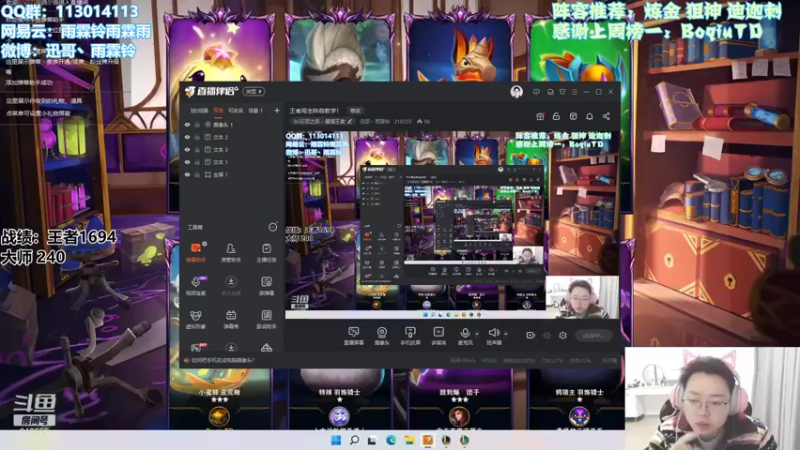Toggle the preview eye icon near settings
This screenshot has height=450, width=800.
pos(547,335)
